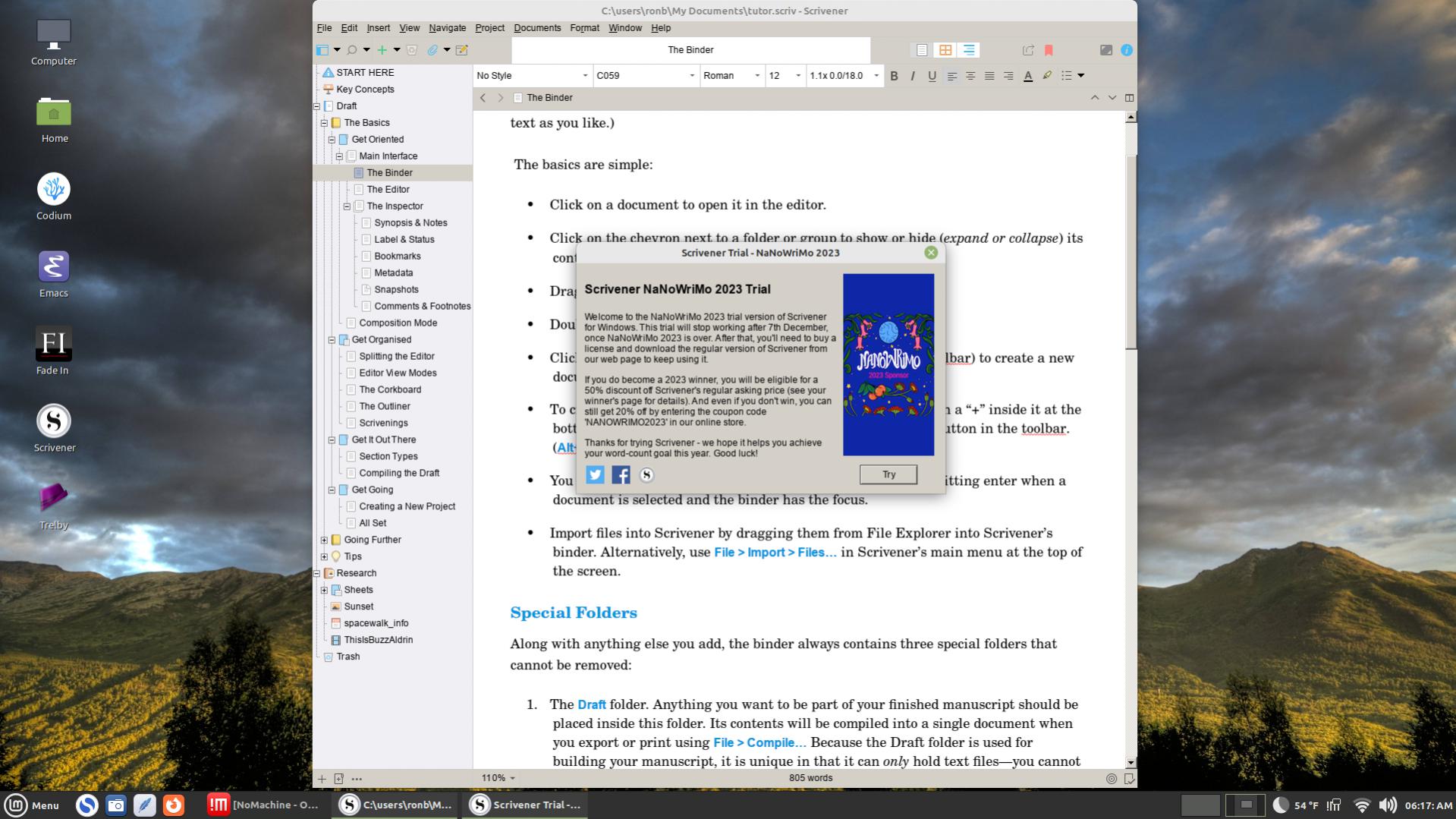
Task: Toggle italic formatting in the format bar
Action: [x=913, y=76]
